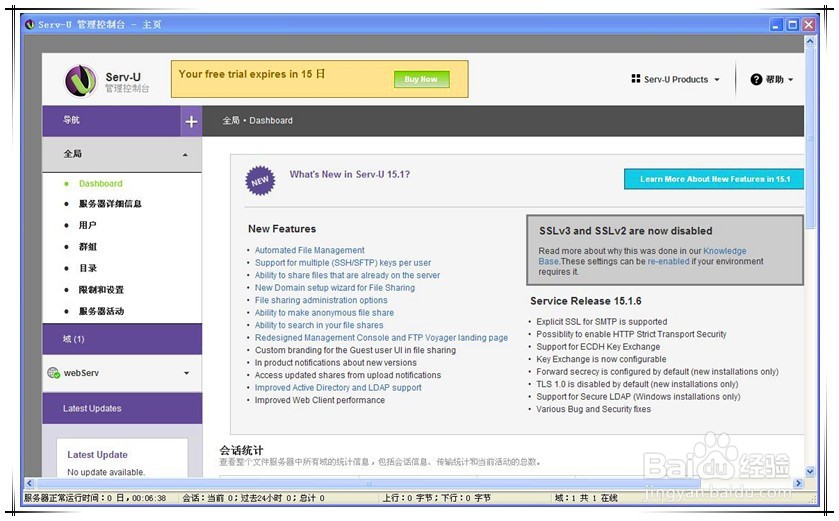Click the Serv-U Products grid icon

636,79
